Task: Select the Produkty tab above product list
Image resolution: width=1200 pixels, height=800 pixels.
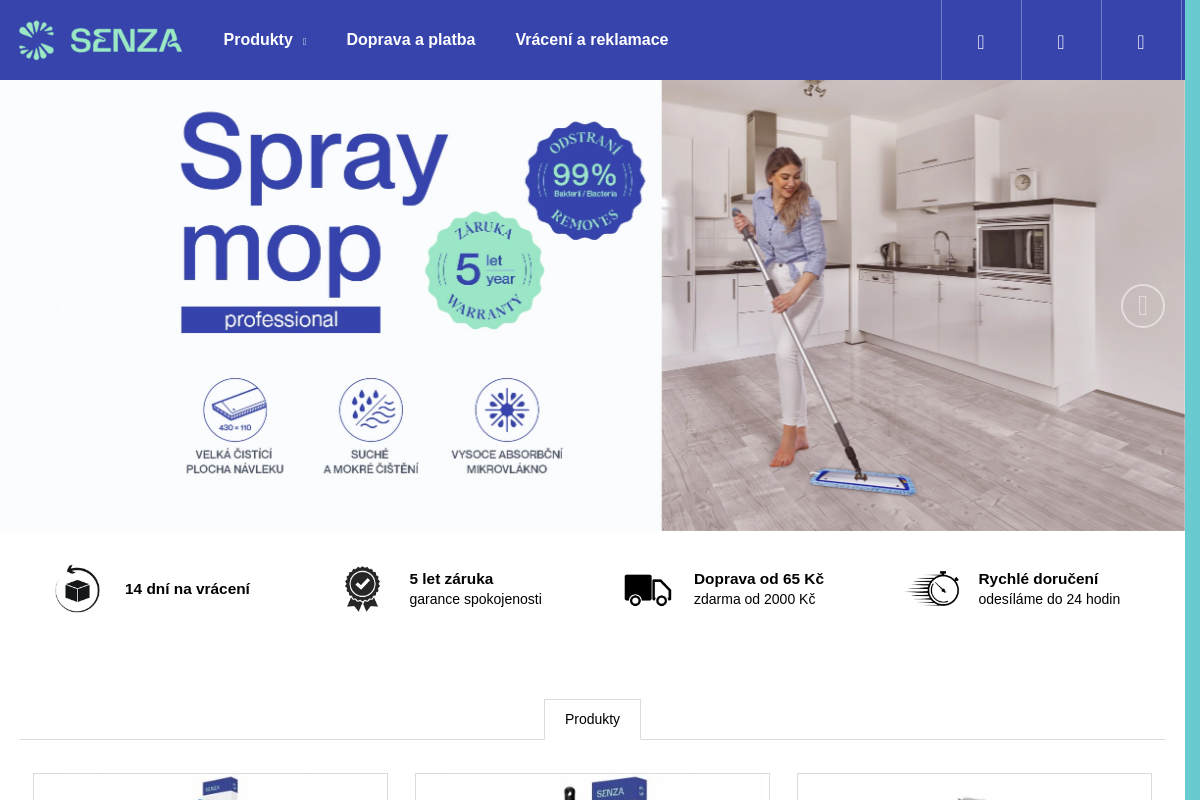Action: [x=592, y=719]
